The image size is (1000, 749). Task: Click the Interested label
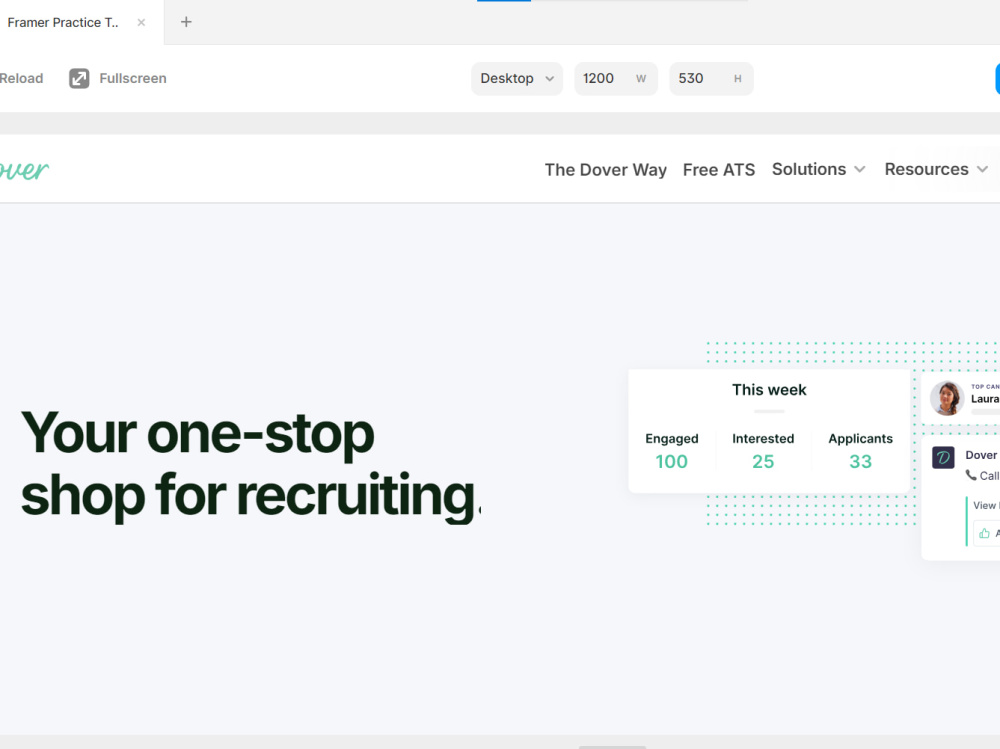pyautogui.click(x=763, y=439)
